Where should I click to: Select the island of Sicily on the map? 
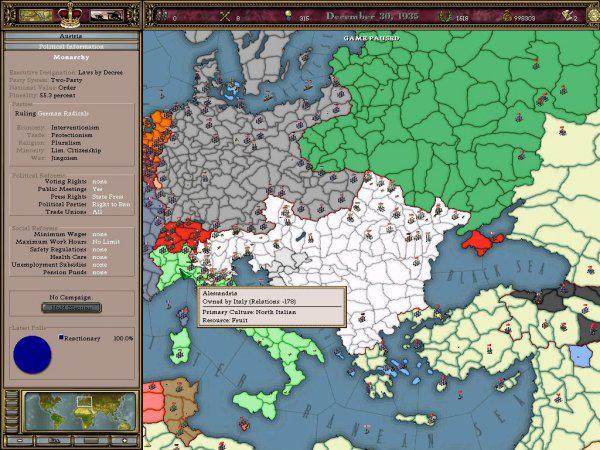coord(258,405)
